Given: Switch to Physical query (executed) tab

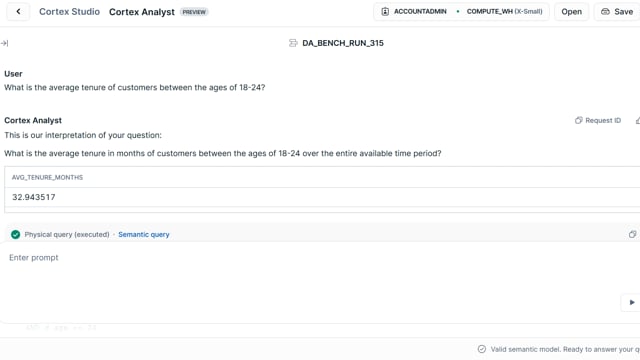Looking at the screenshot, I should point(67,234).
